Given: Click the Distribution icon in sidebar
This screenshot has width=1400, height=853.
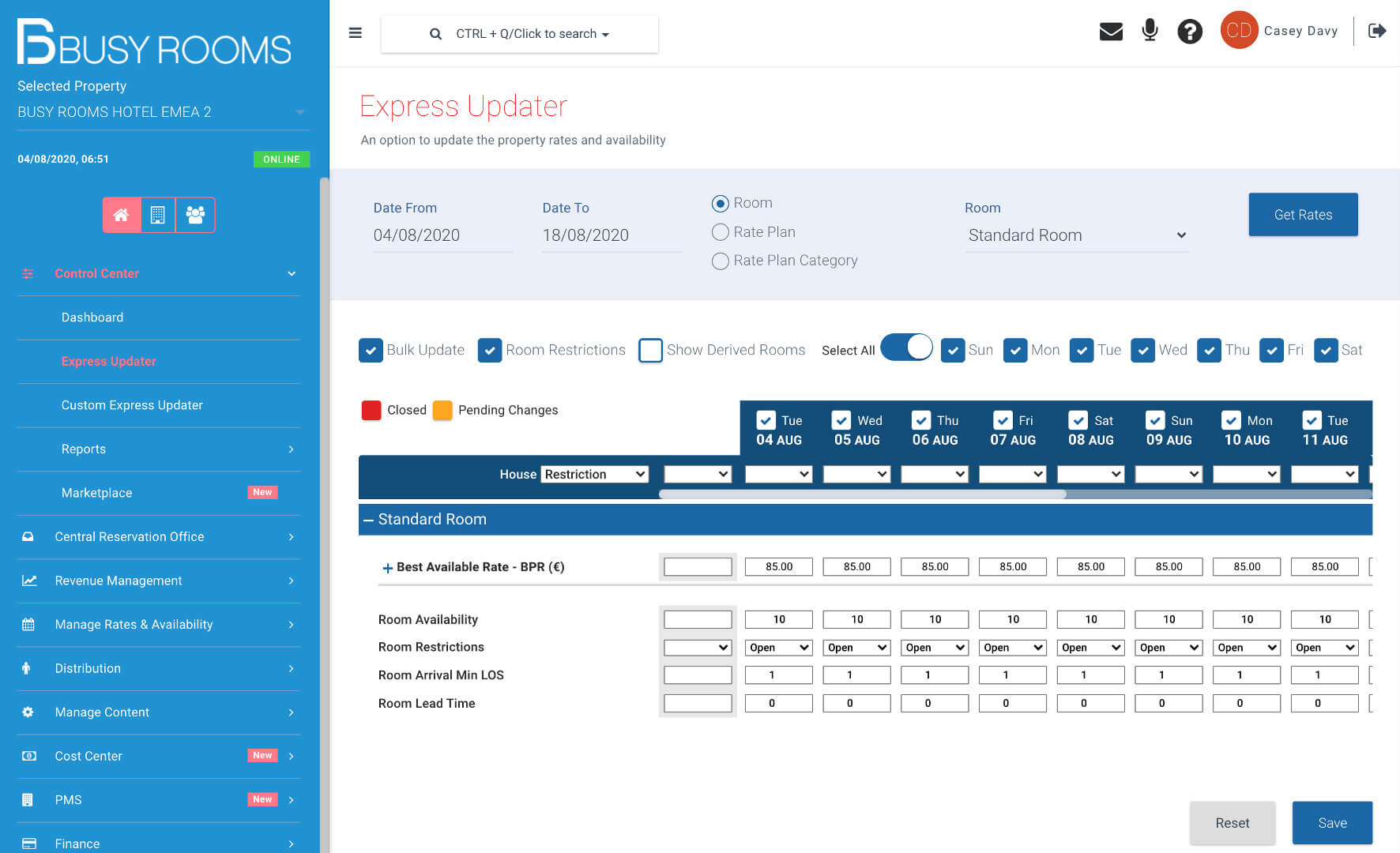Looking at the screenshot, I should coord(26,668).
